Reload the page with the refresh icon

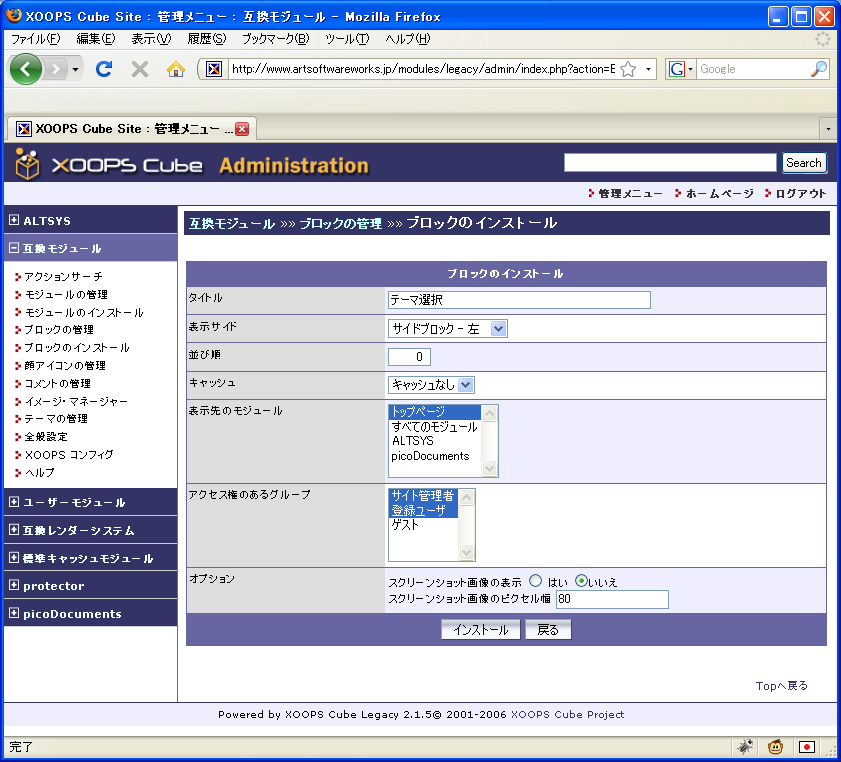click(103, 69)
